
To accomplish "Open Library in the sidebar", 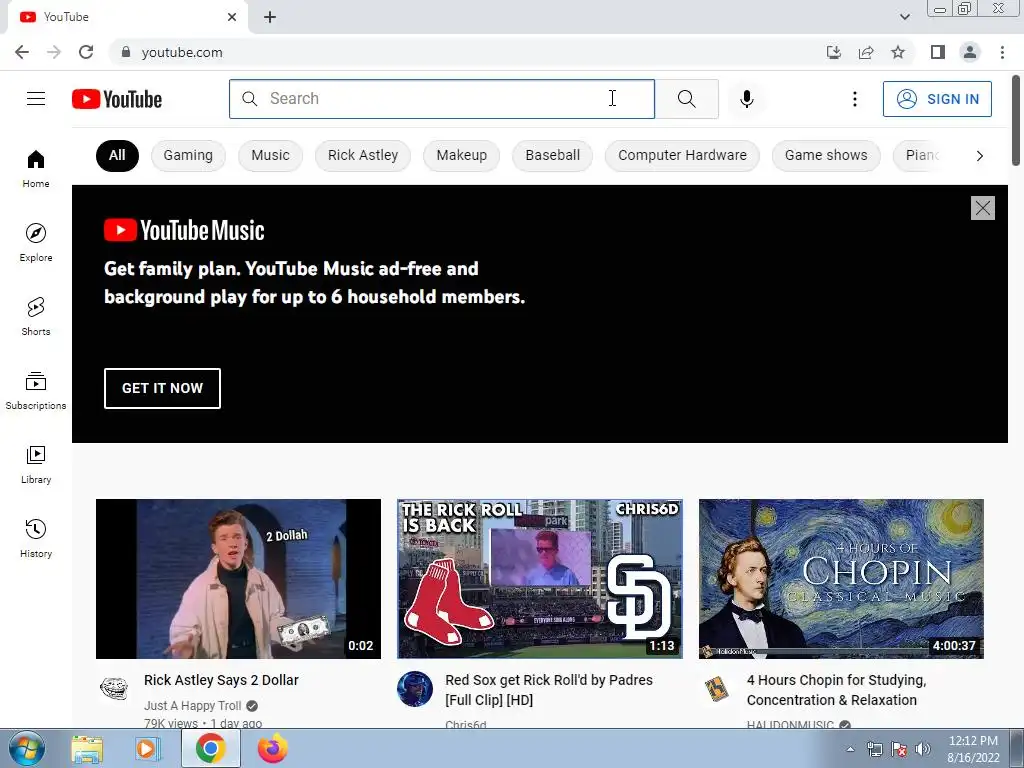I will [x=36, y=464].
